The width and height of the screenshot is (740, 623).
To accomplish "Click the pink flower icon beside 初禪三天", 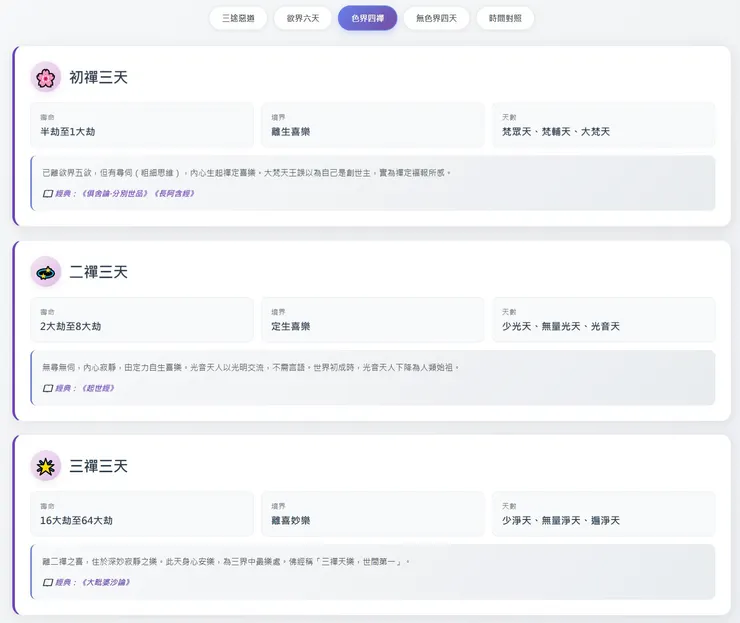I will click(46, 77).
